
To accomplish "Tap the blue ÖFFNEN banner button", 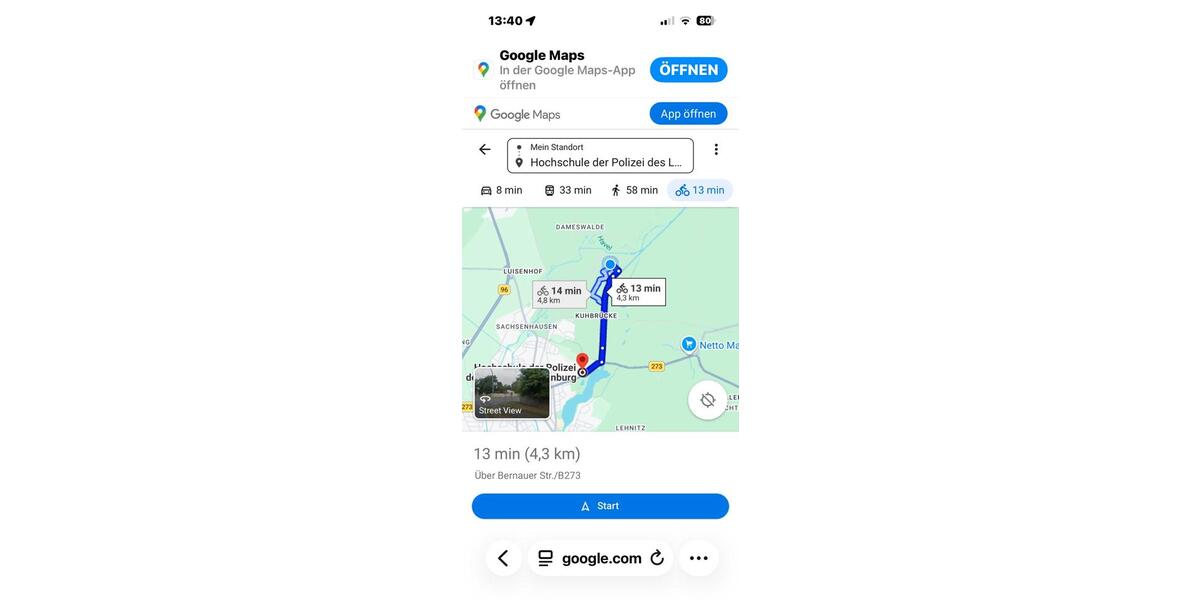I will click(689, 70).
